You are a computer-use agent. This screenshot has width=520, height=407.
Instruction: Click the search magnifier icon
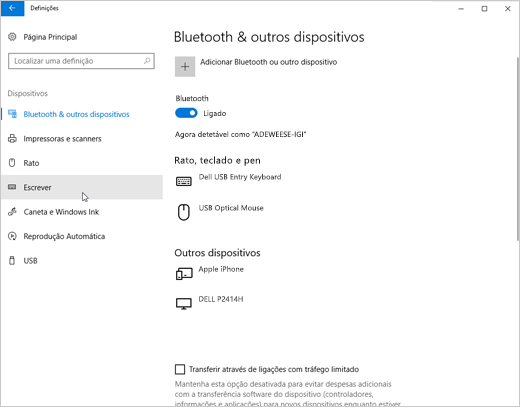[x=147, y=61]
